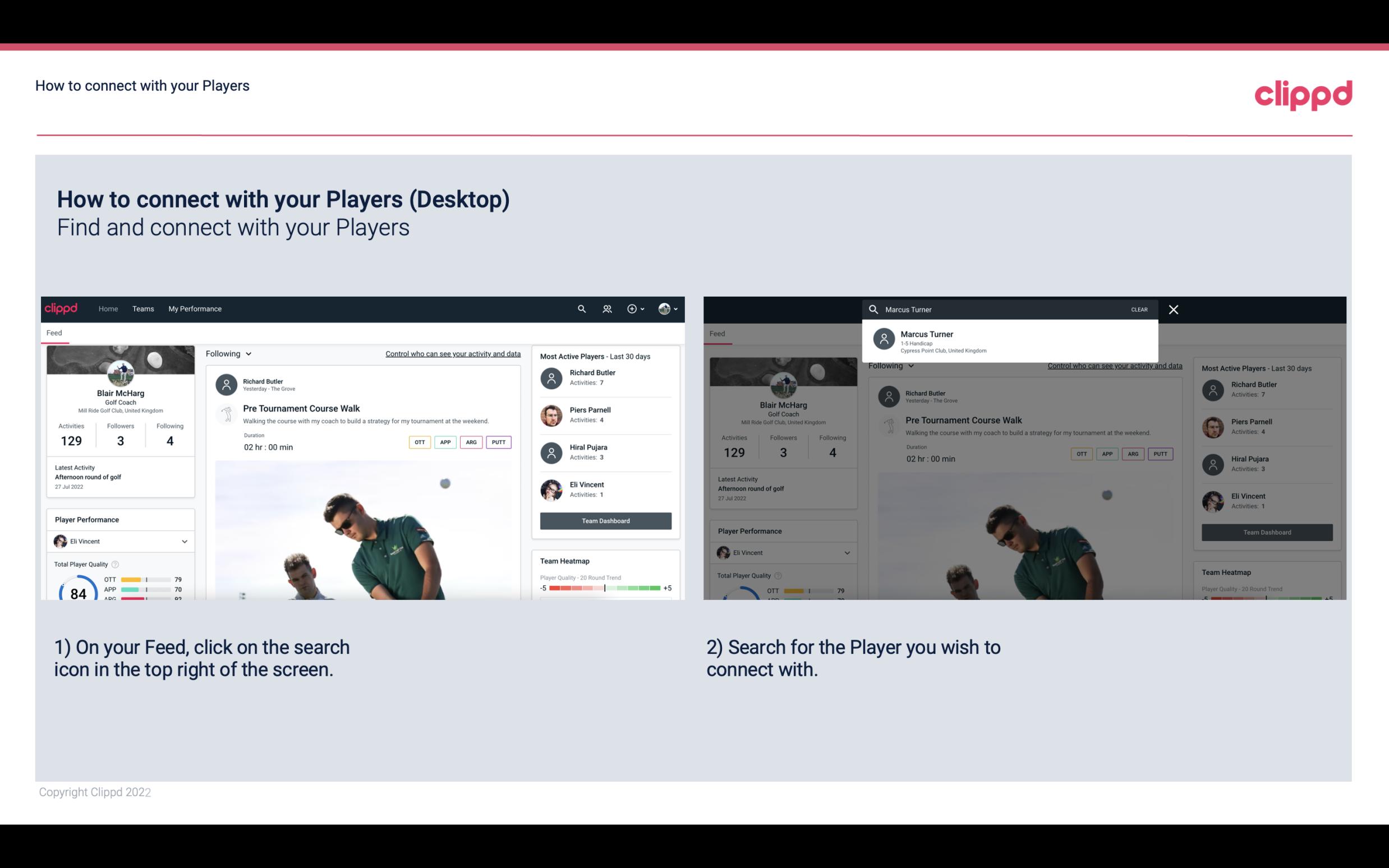1389x868 pixels.
Task: Click the PUTT performance category icon
Action: pos(497,442)
